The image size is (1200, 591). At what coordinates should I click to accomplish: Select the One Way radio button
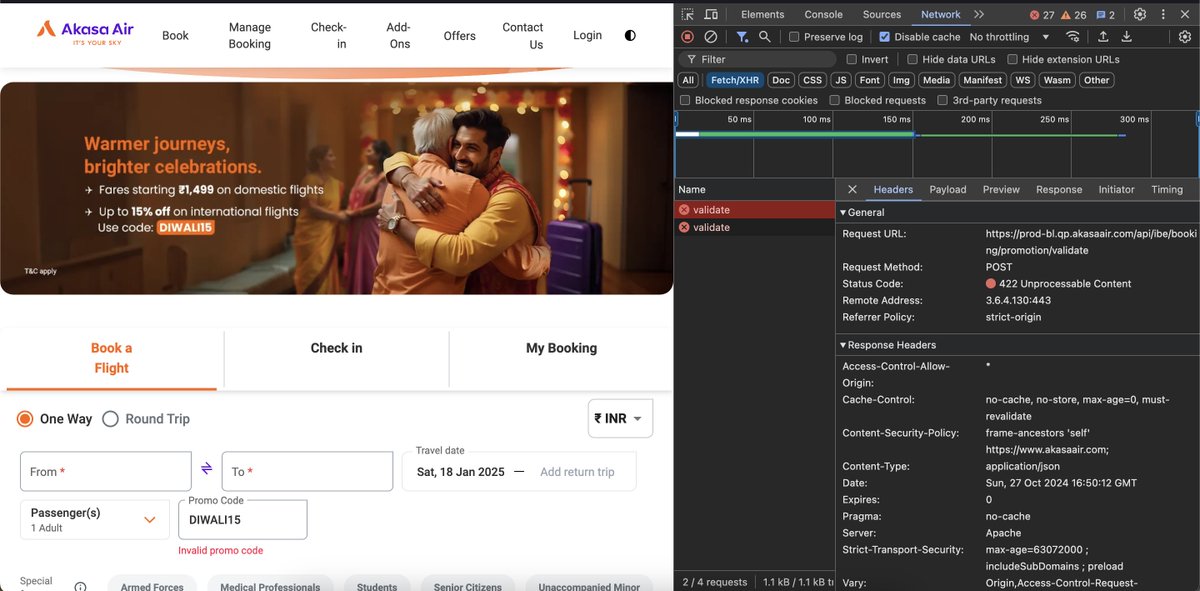click(26, 419)
